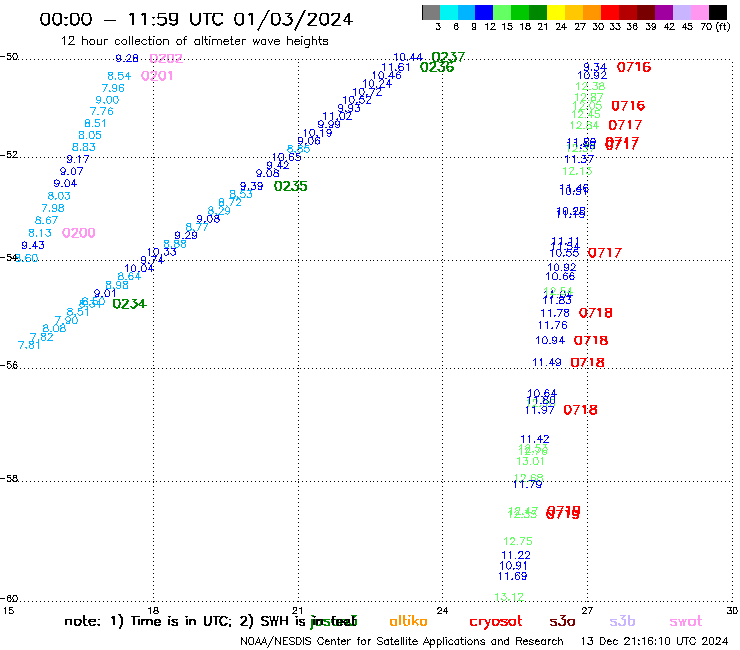Click the wave height value 11.22
Screen dimensions: 740x650
tap(516, 556)
